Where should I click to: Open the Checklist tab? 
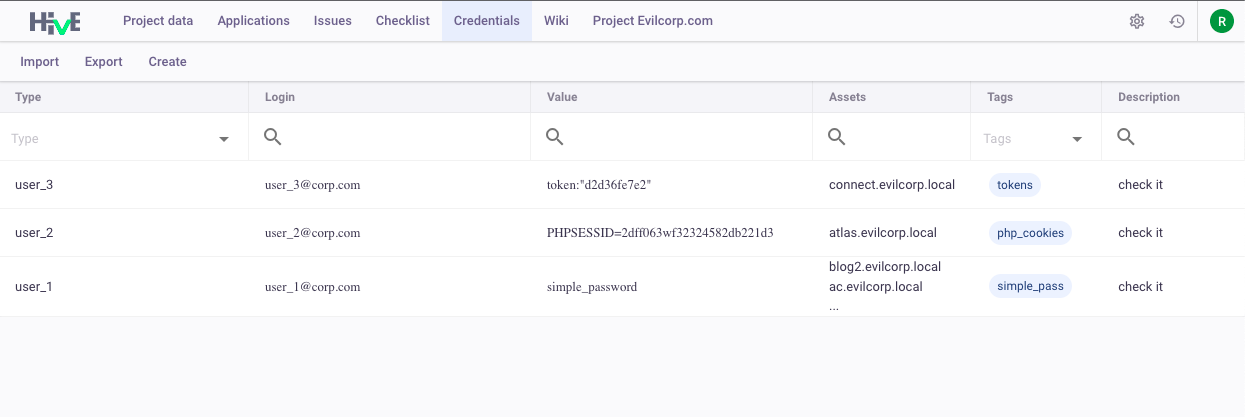(403, 21)
